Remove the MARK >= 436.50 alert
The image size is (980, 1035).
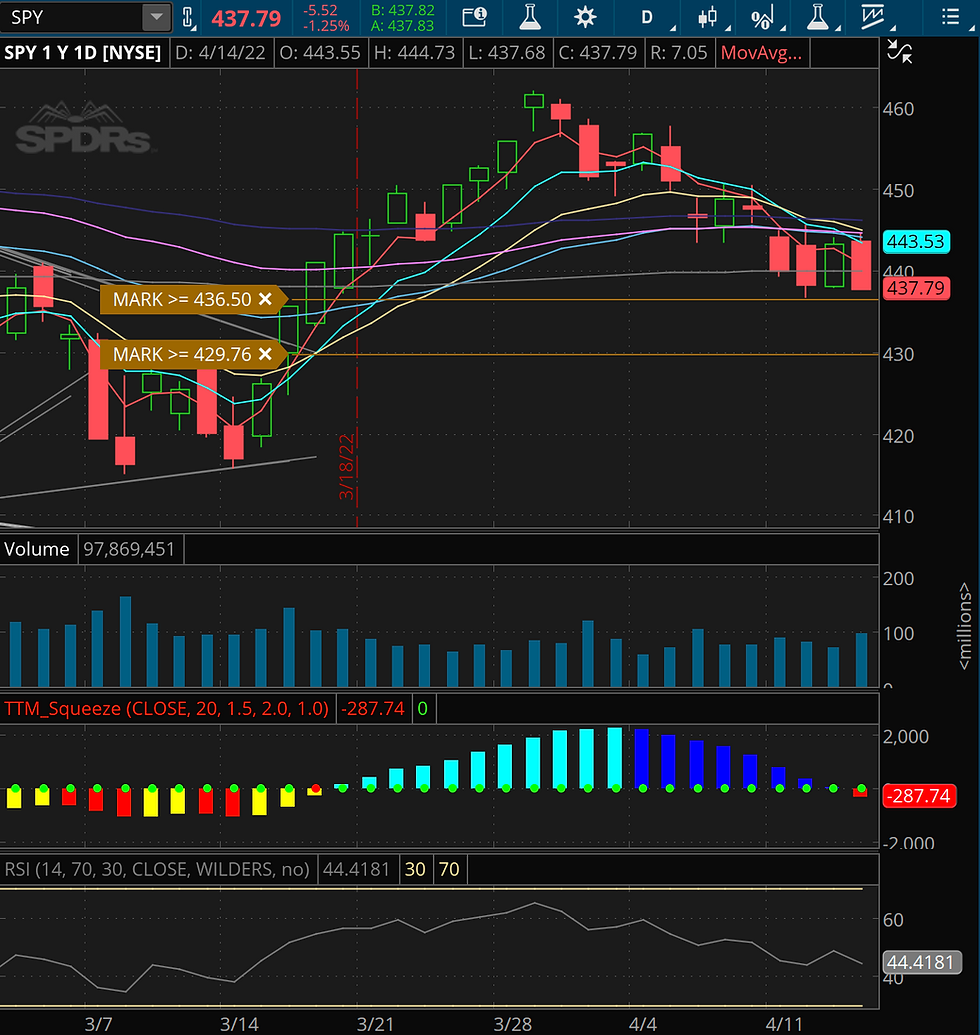click(x=265, y=299)
